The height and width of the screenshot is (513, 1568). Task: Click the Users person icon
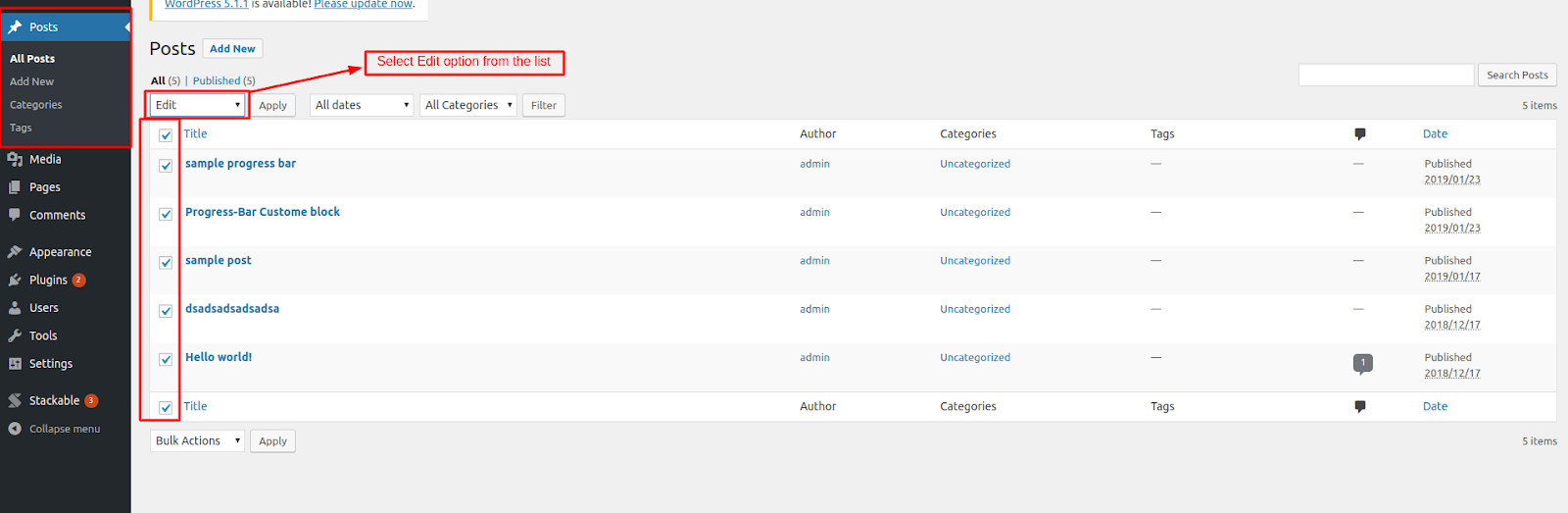pos(15,308)
